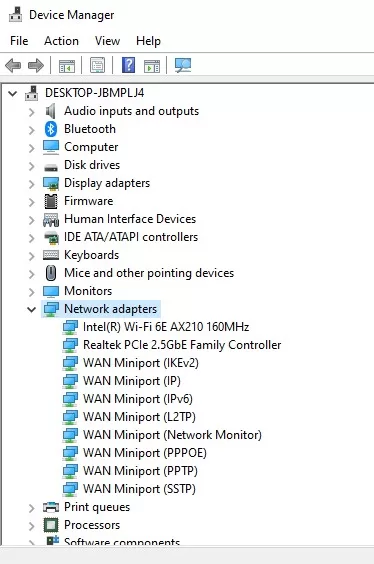374x564 pixels.
Task: Expand the Processors category
Action: pyautogui.click(x=32, y=526)
